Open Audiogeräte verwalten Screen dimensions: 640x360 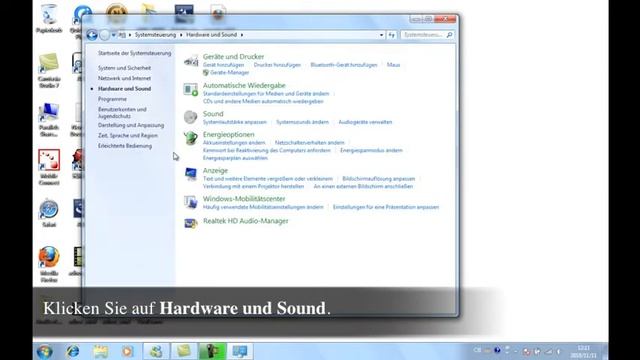(x=365, y=122)
